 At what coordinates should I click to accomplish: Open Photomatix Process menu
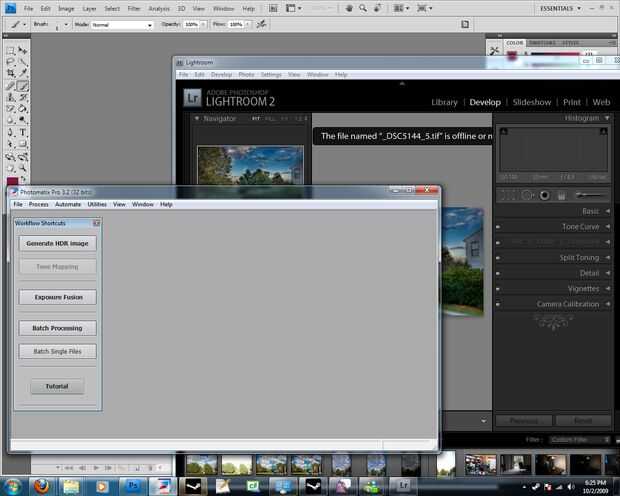coord(38,204)
